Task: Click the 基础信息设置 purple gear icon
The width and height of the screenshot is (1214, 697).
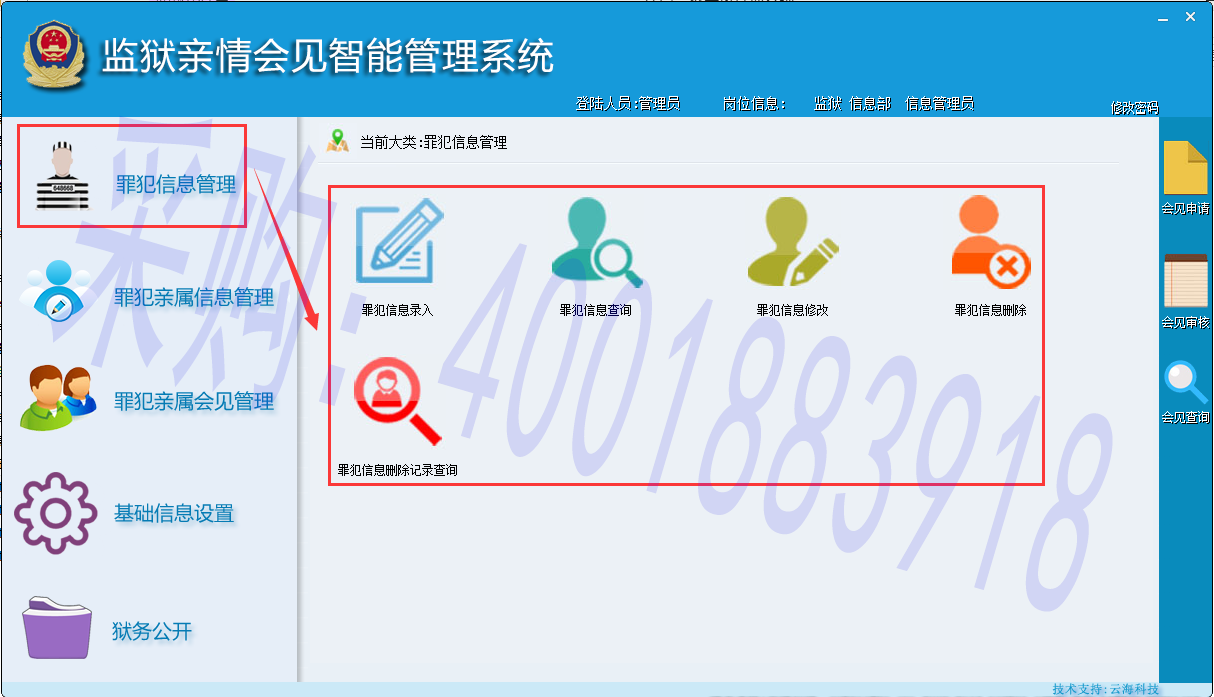Action: (x=55, y=513)
